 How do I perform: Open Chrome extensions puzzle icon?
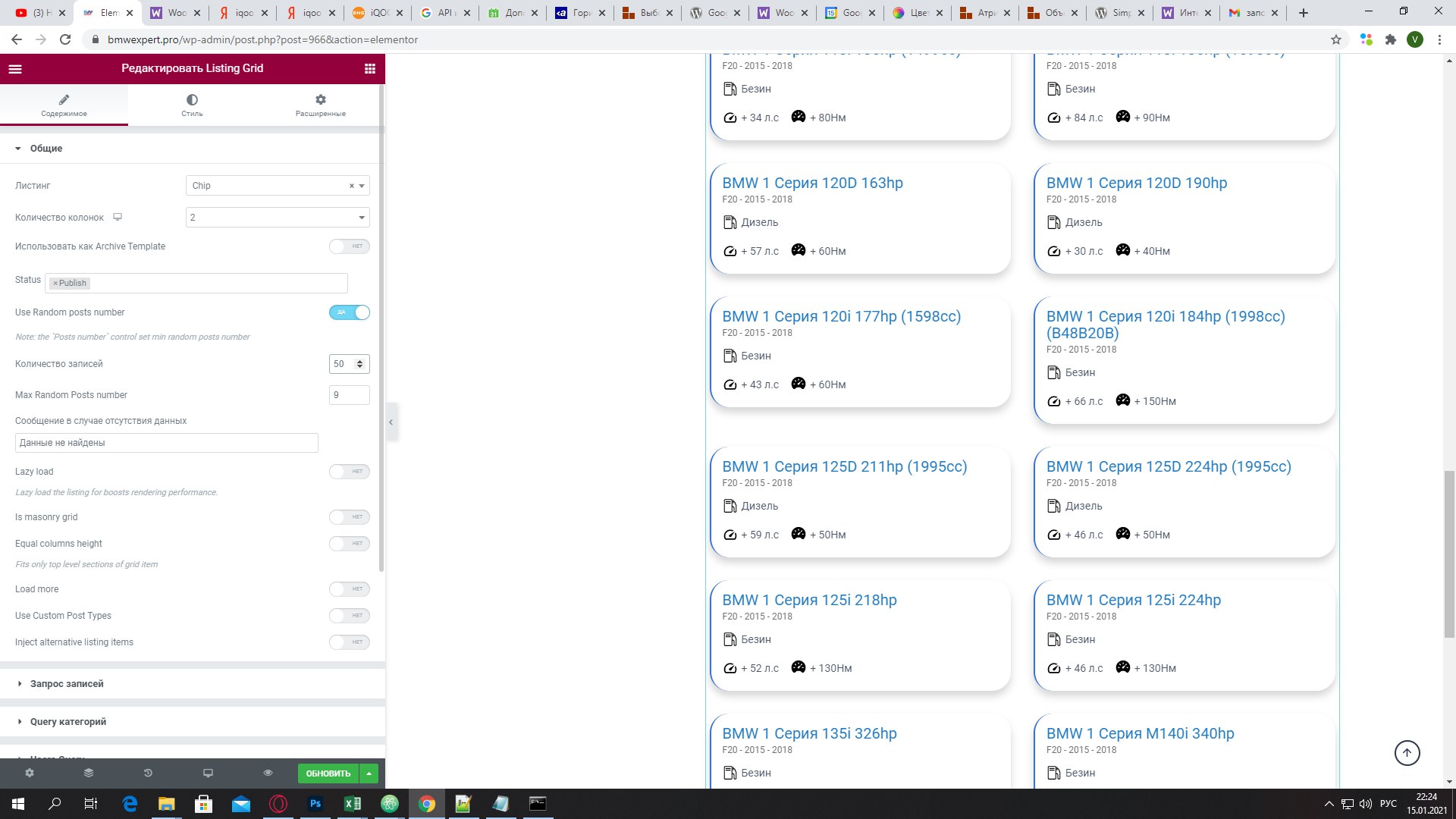[1391, 39]
